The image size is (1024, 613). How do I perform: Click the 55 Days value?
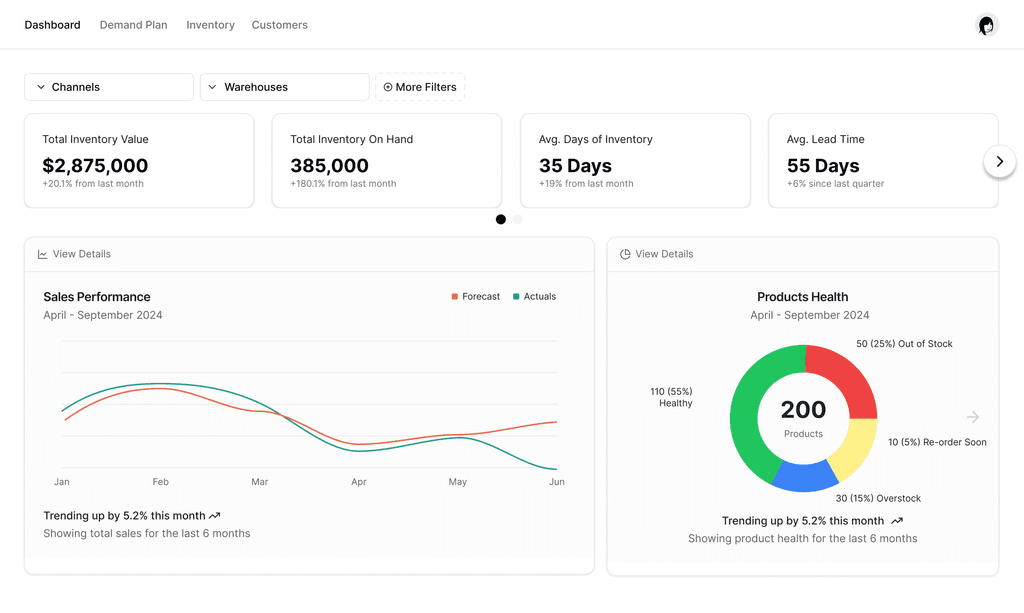pyautogui.click(x=823, y=166)
